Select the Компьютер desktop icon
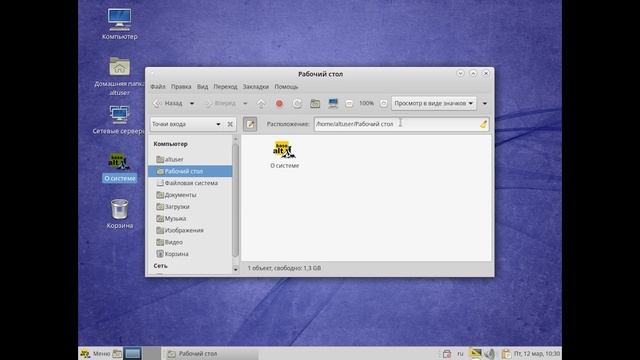This screenshot has width=640, height=360. [x=120, y=24]
